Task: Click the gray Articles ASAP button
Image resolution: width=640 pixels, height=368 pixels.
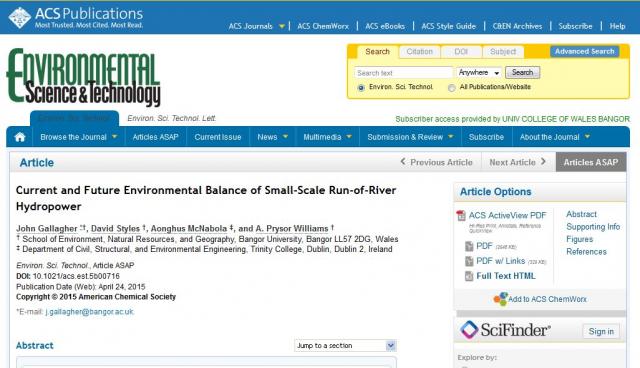Action: (591, 162)
